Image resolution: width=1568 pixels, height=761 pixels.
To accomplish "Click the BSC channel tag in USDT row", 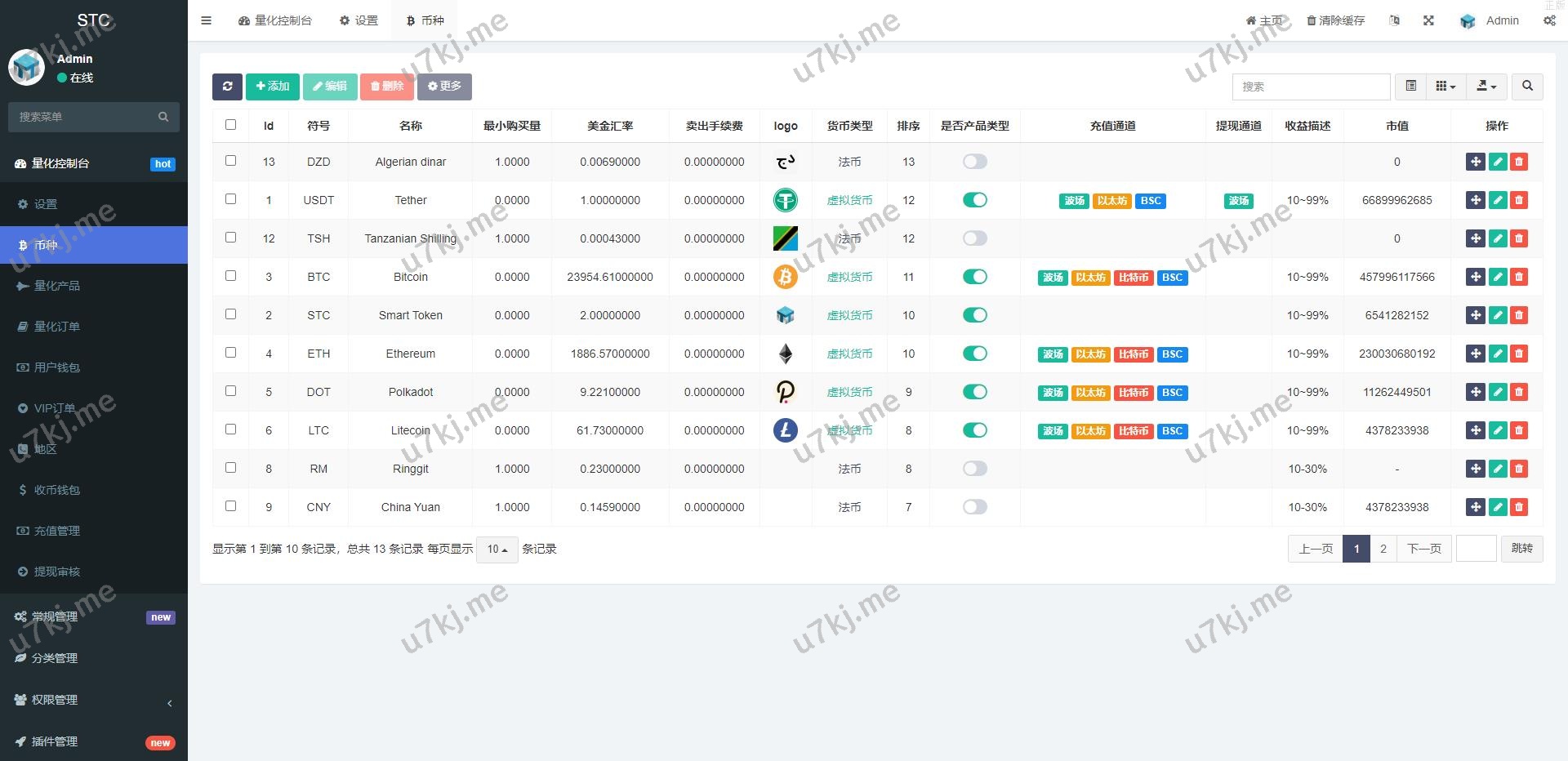I will pos(1150,201).
